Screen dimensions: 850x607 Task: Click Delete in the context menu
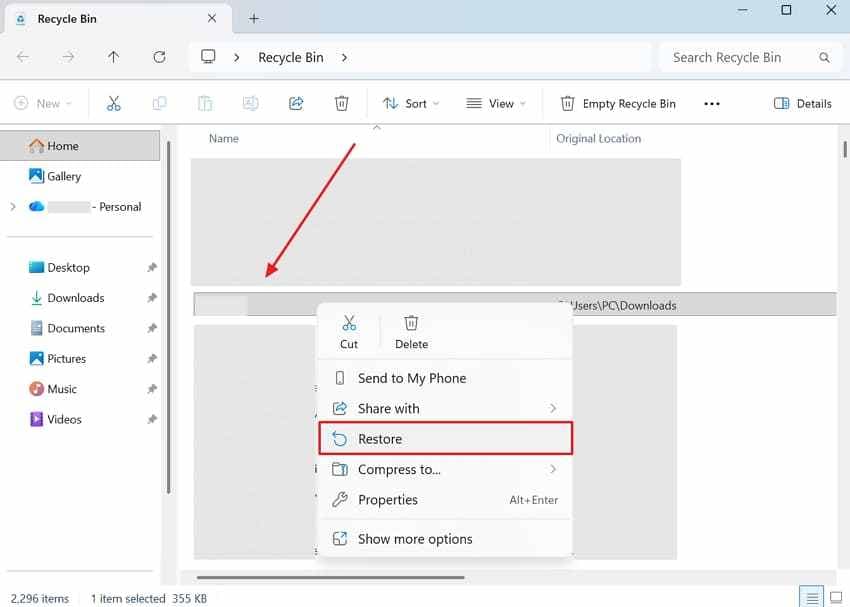click(x=411, y=332)
